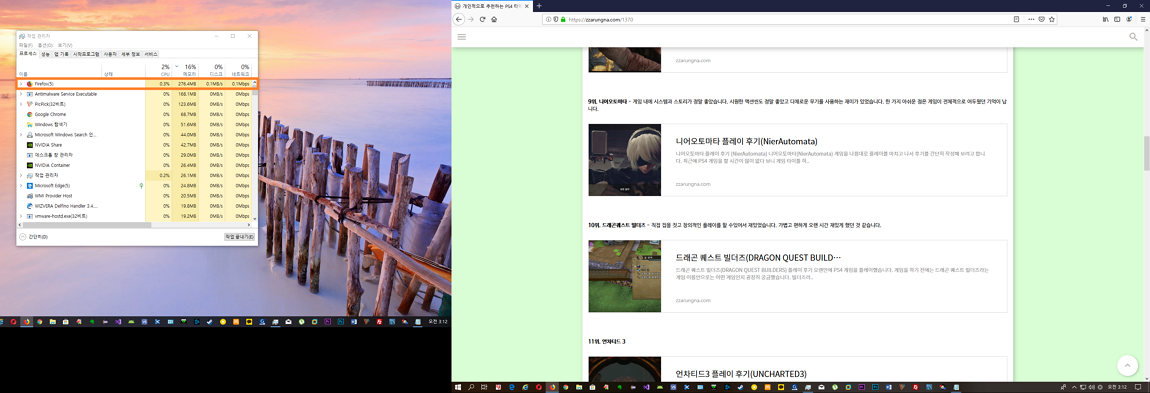Open a new Firefox tab with plus
Screen dimensions: 1150x393
click(x=539, y=6)
